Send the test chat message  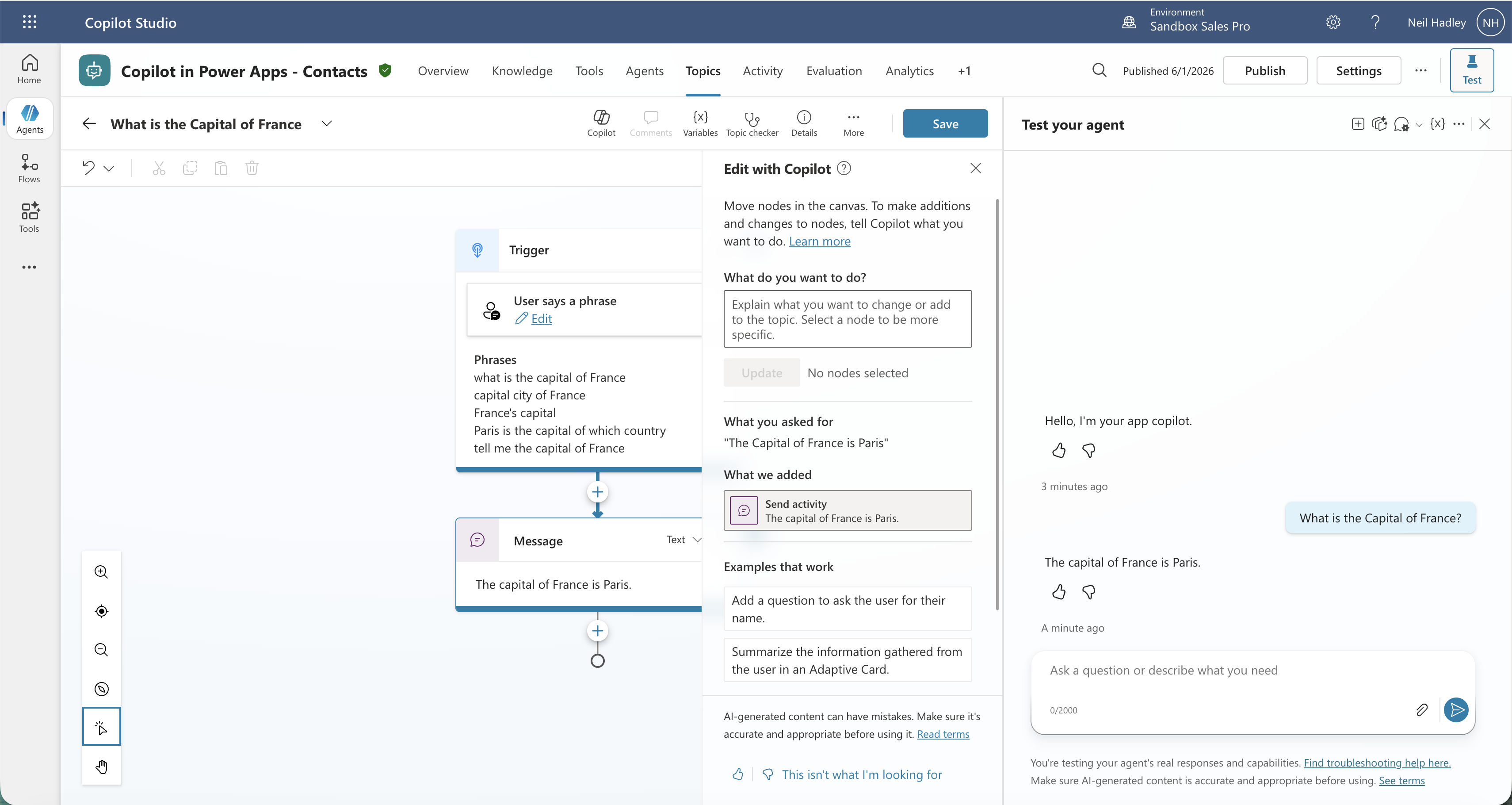tap(1456, 710)
